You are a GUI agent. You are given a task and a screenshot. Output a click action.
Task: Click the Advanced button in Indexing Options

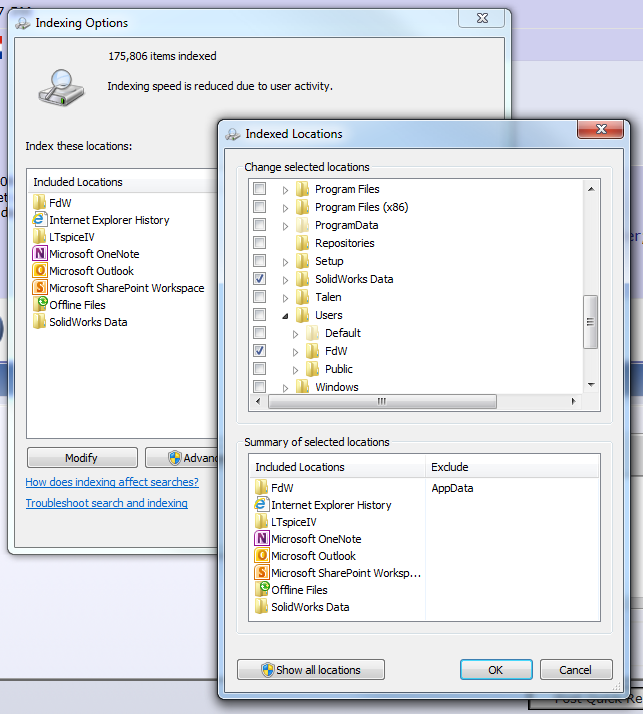point(182,458)
